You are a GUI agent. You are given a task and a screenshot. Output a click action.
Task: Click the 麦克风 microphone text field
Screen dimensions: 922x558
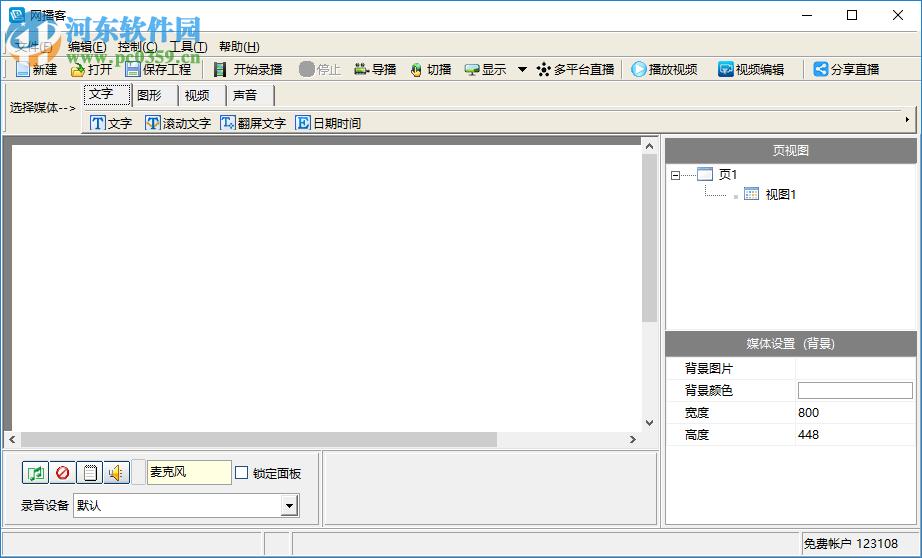coord(189,472)
